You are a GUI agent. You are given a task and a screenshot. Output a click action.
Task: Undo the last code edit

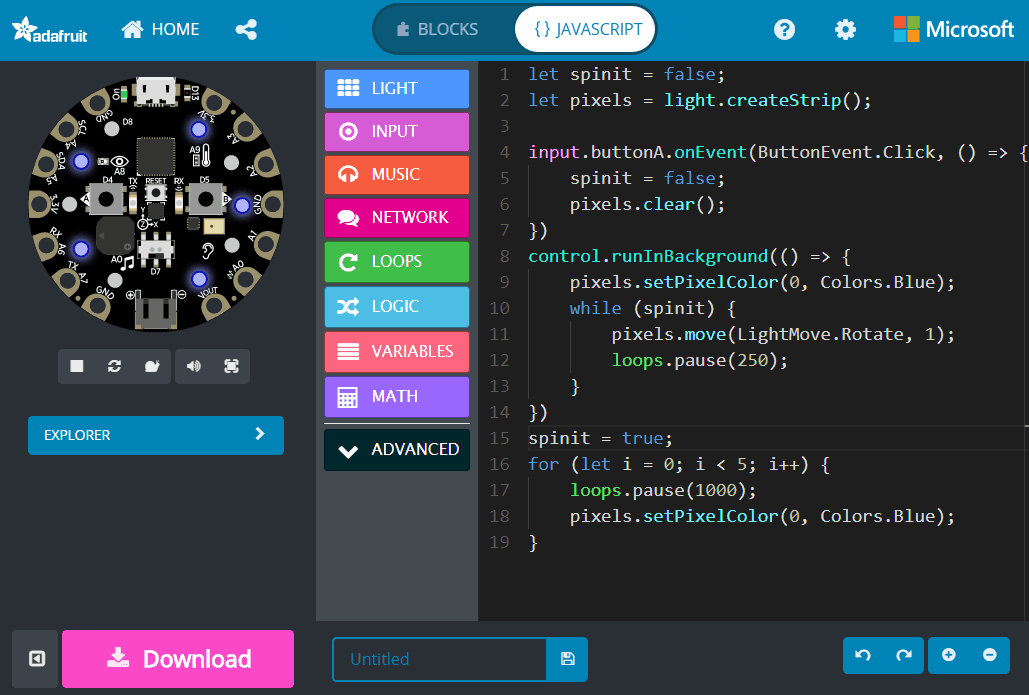coord(862,655)
